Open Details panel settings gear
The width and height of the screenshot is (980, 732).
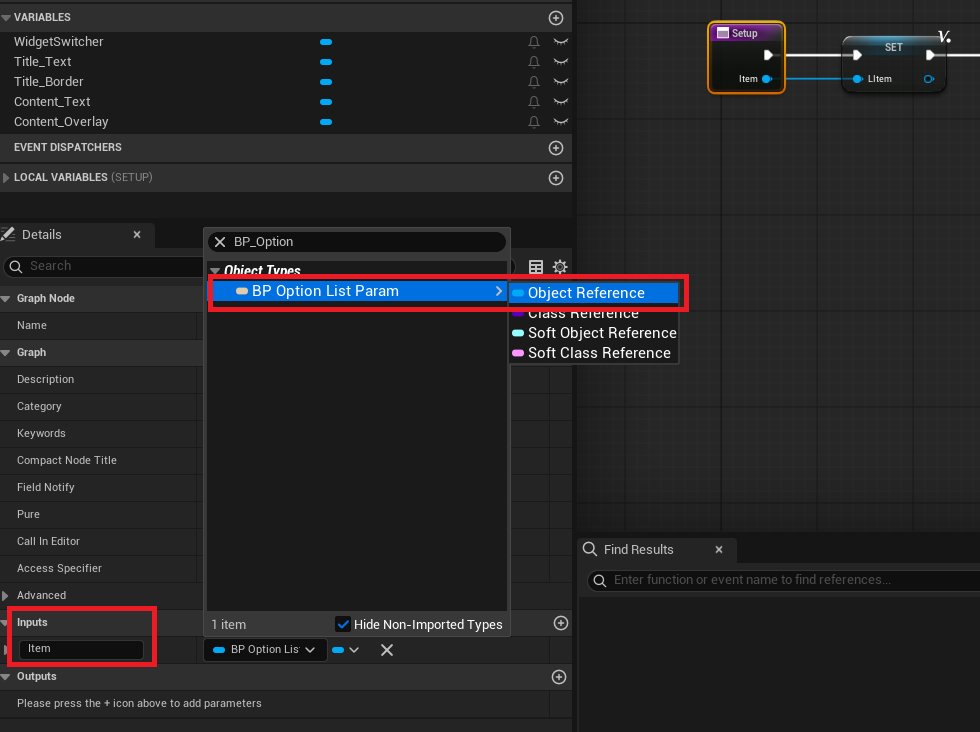[560, 267]
